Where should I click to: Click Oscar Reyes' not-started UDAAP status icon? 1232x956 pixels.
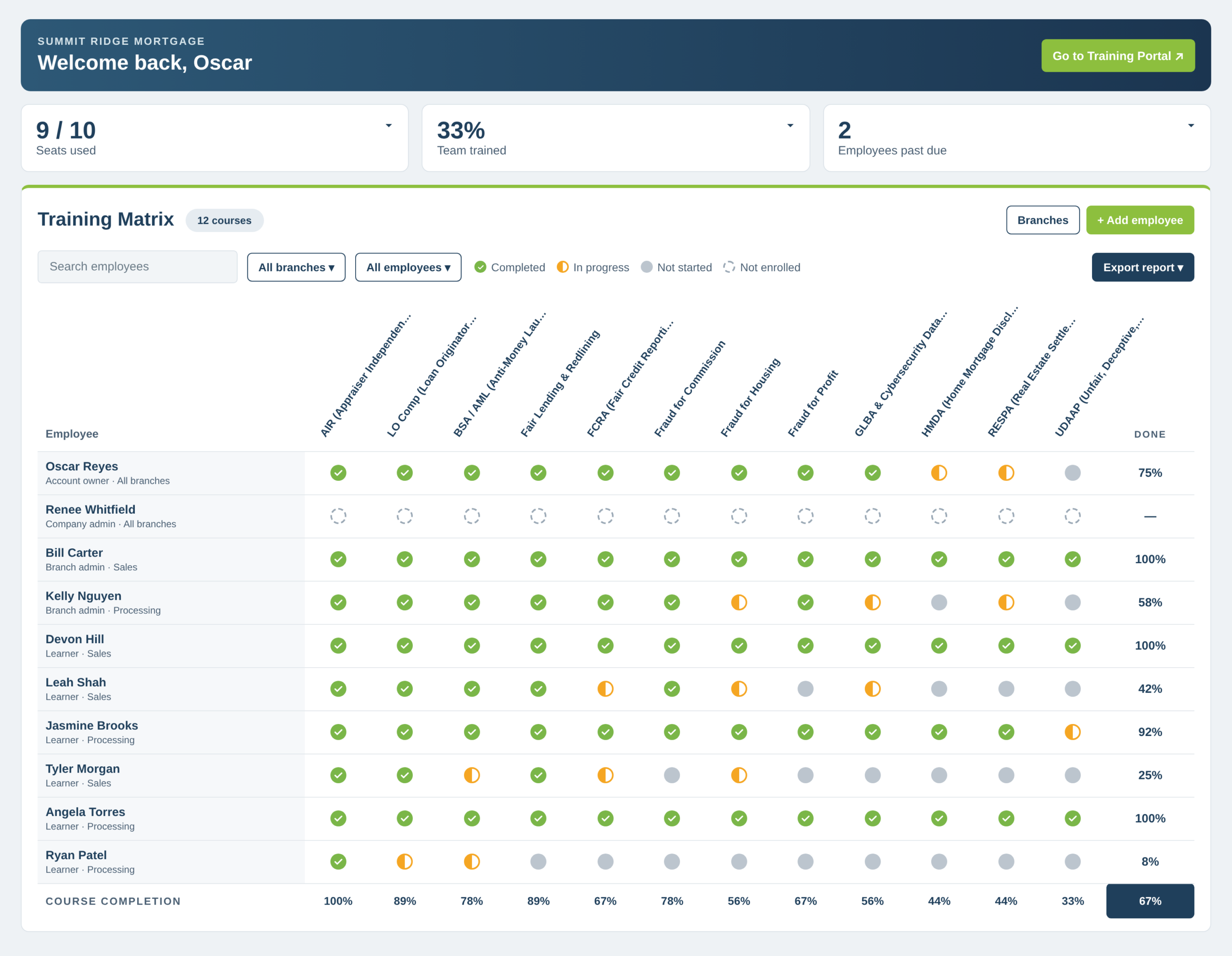[1072, 473]
